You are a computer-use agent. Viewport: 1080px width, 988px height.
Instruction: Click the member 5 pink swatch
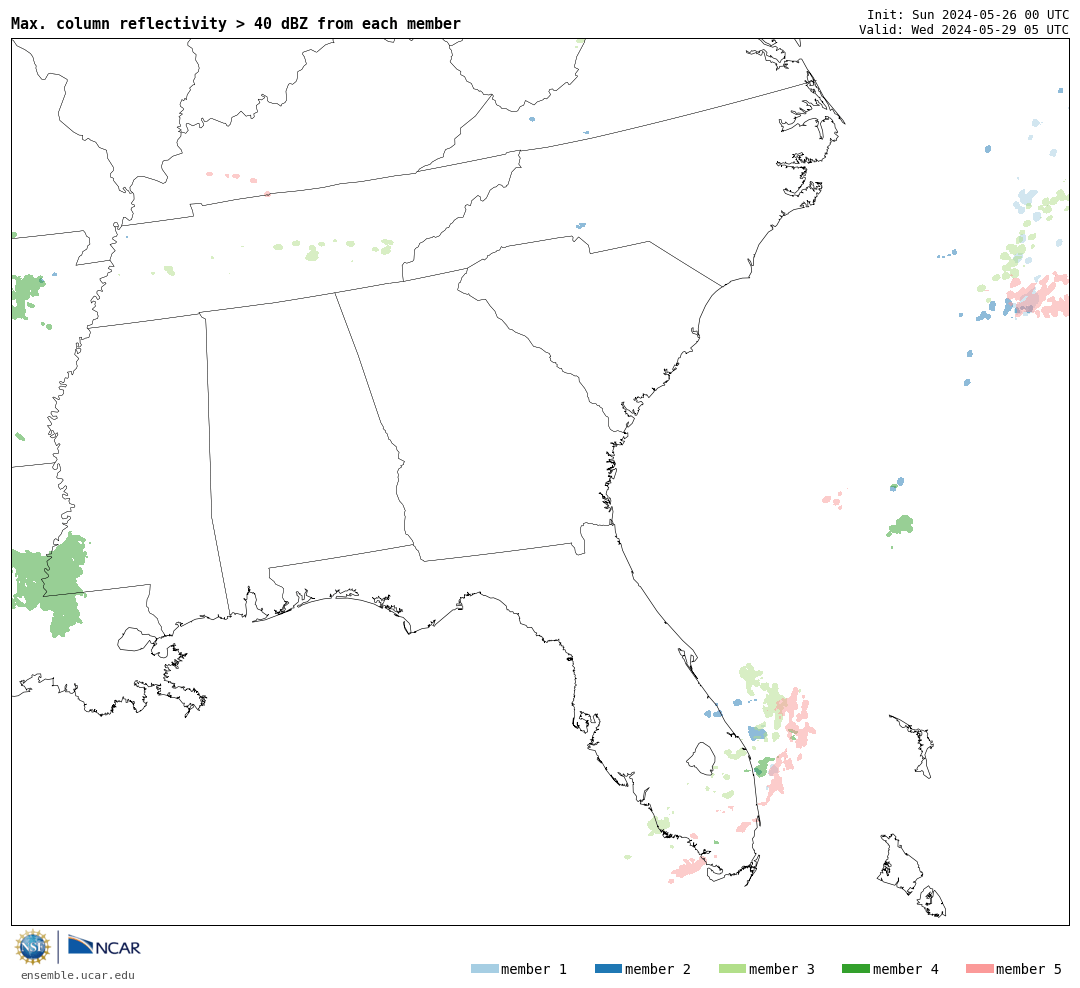tap(979, 969)
